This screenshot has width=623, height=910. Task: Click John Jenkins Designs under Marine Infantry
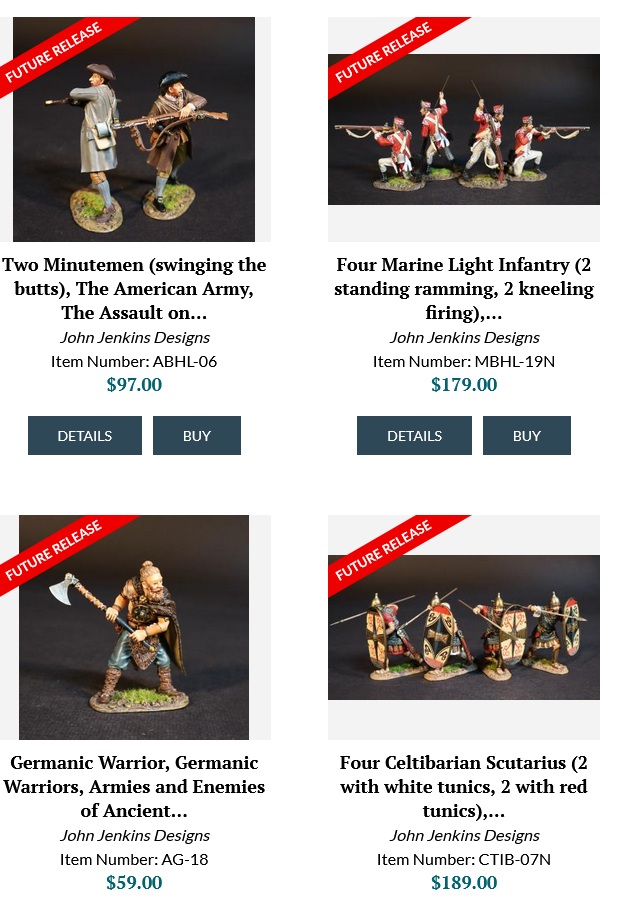tap(464, 337)
